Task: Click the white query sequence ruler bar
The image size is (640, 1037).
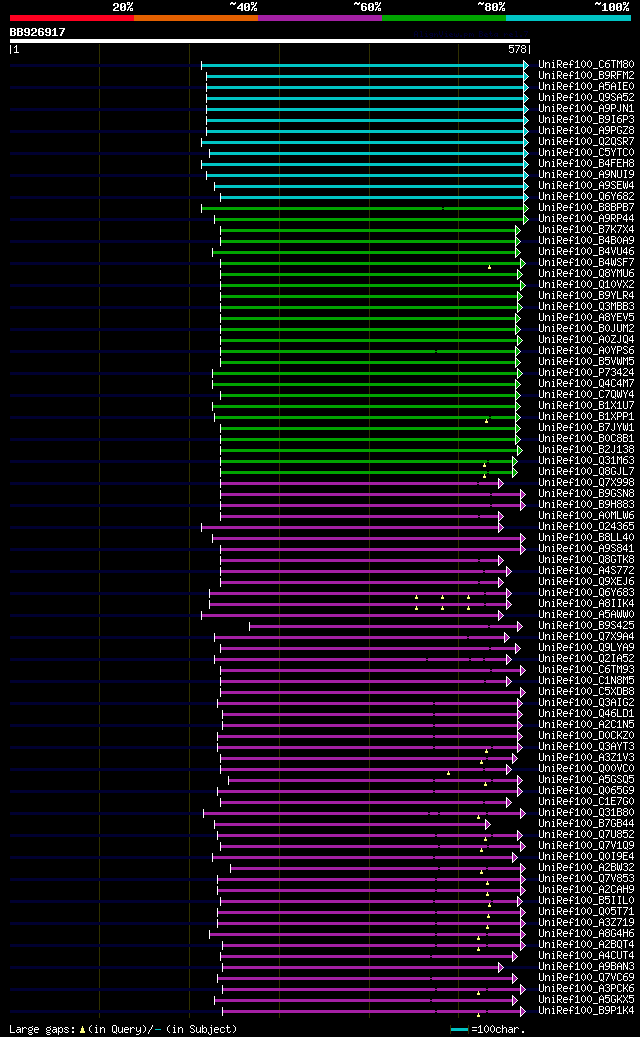Action: 270,41
